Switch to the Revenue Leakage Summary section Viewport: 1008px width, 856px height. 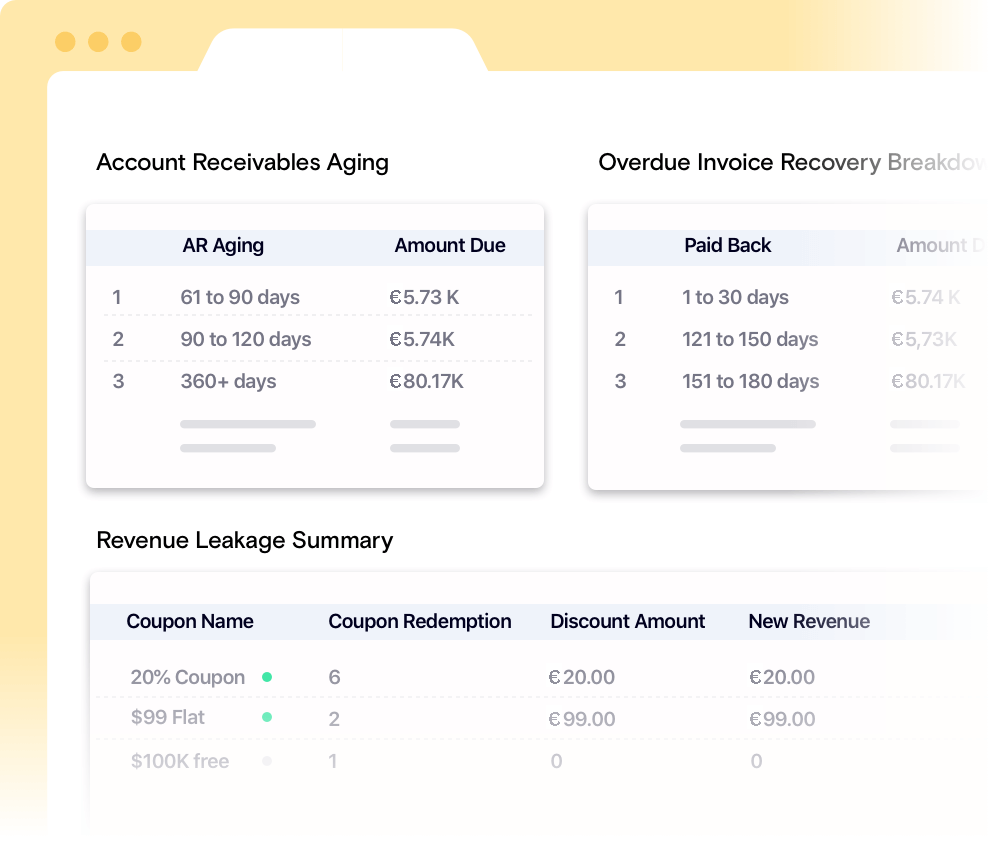pyautogui.click(x=244, y=540)
